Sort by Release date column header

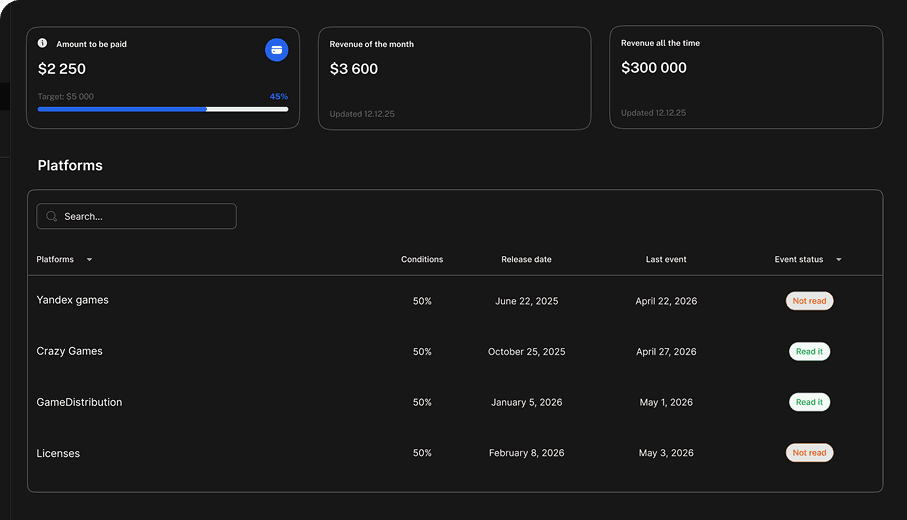(526, 260)
